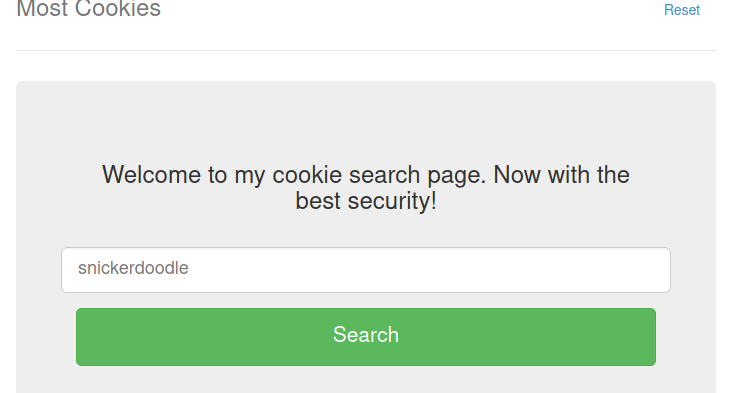Click the welcome heading text

point(366,188)
